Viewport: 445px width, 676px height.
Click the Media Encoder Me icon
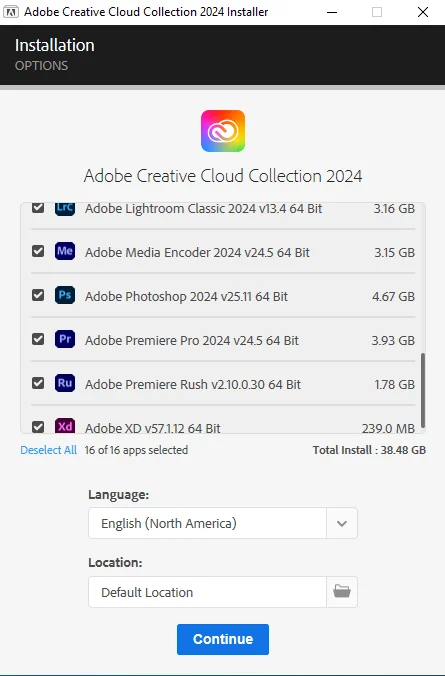pyautogui.click(x=65, y=251)
